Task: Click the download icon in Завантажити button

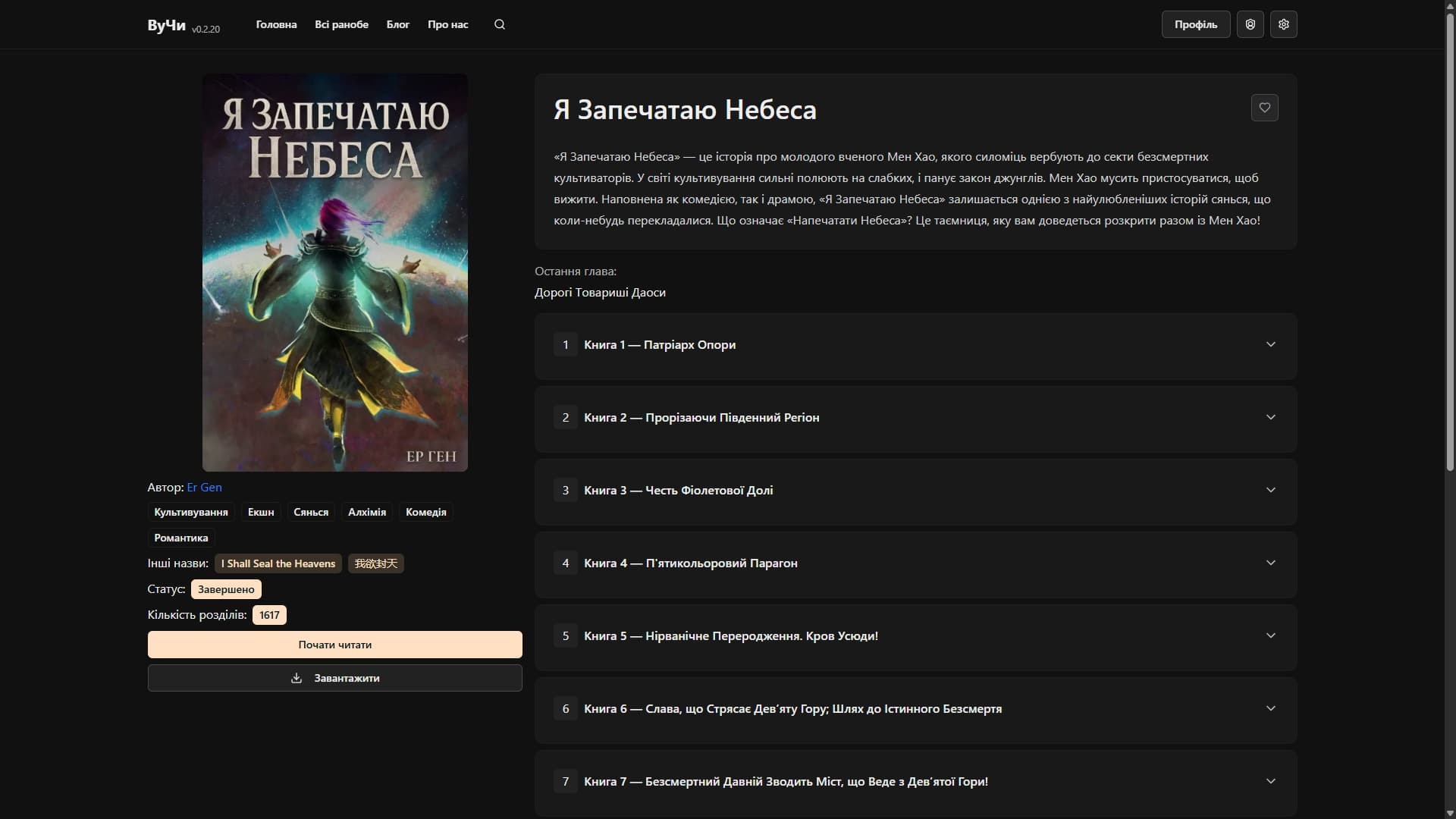Action: tap(297, 678)
